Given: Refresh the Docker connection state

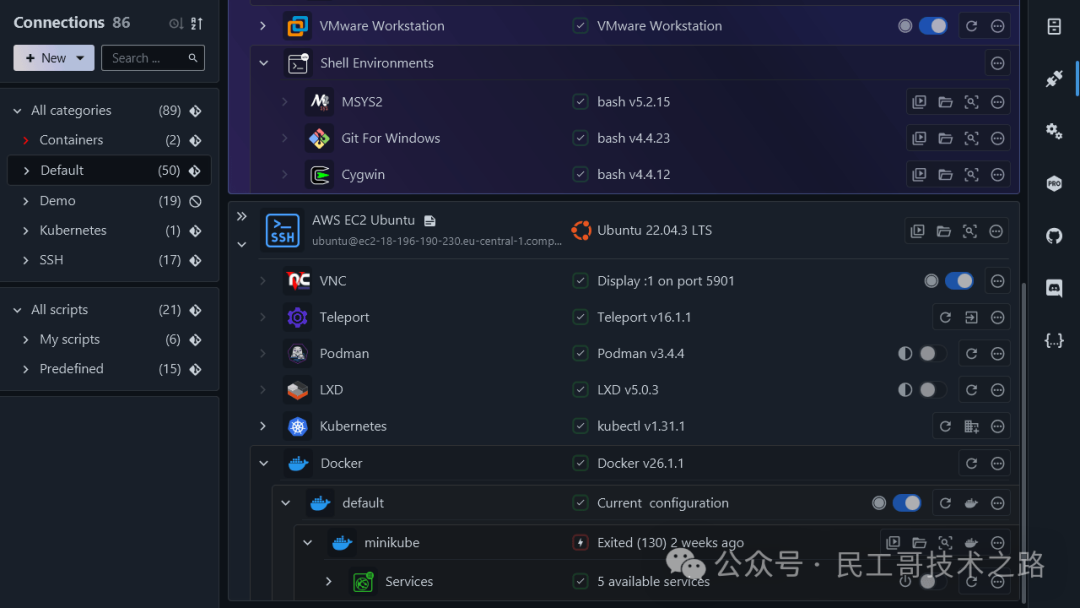Looking at the screenshot, I should point(971,463).
